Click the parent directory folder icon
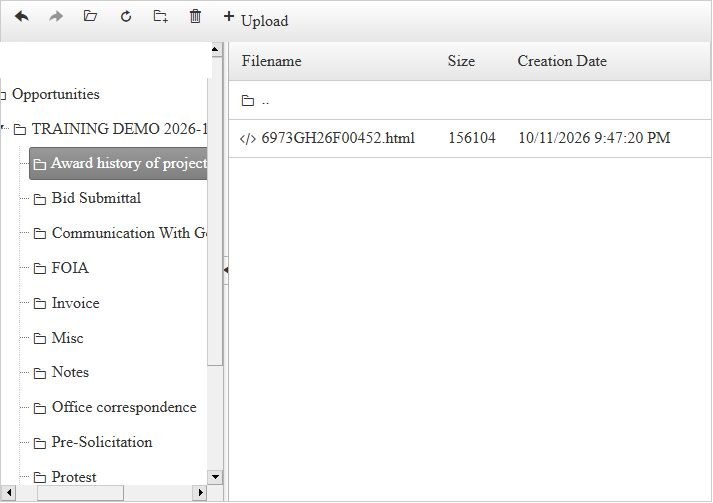 point(248,101)
